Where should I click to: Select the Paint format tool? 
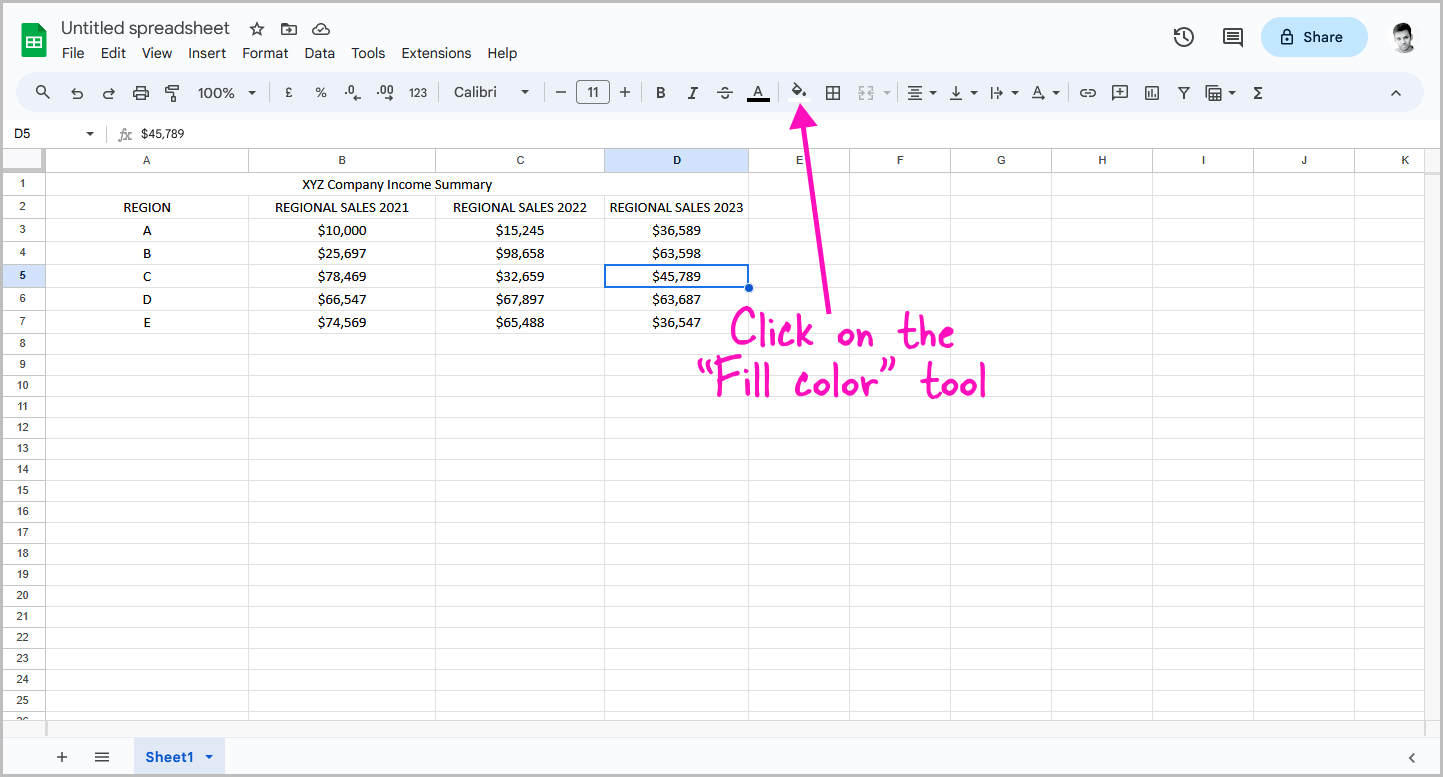172,92
